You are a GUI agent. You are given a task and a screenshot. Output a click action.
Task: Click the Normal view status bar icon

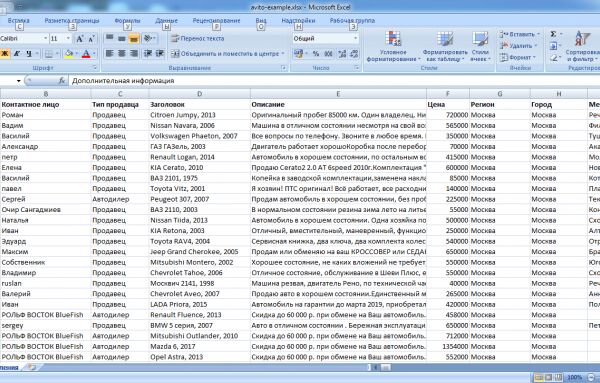538,378
